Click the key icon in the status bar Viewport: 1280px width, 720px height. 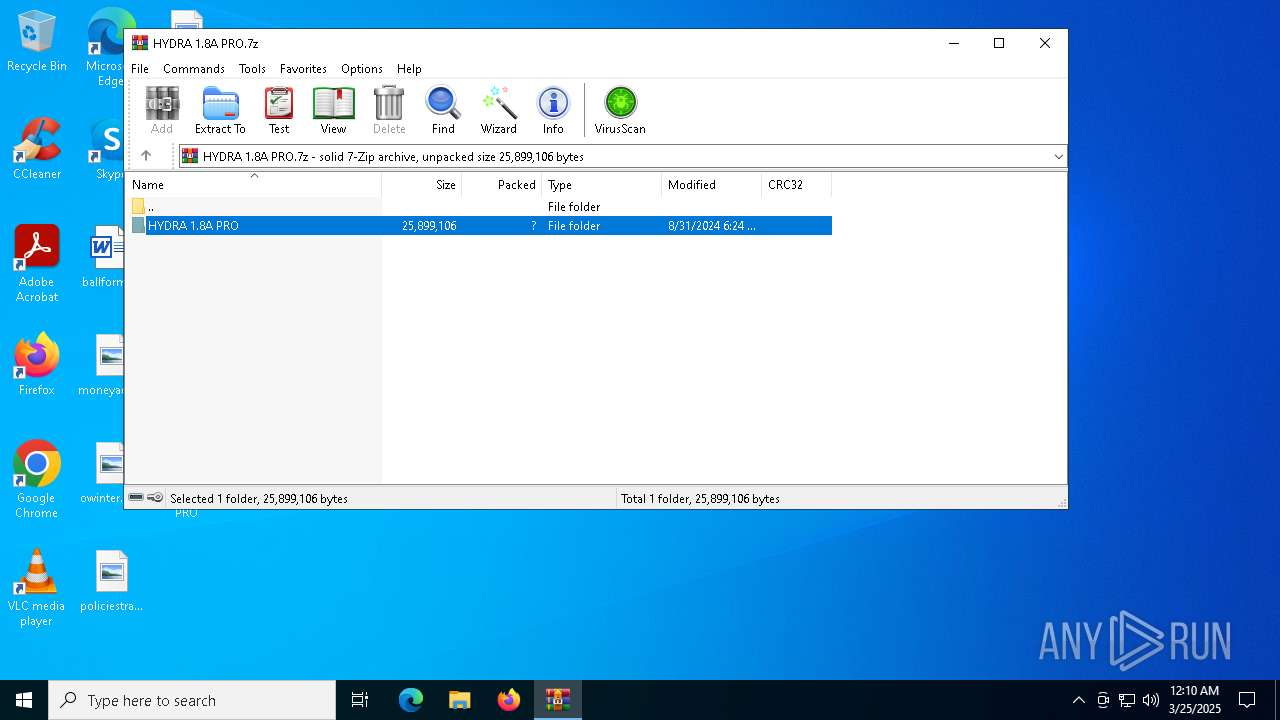pyautogui.click(x=155, y=498)
